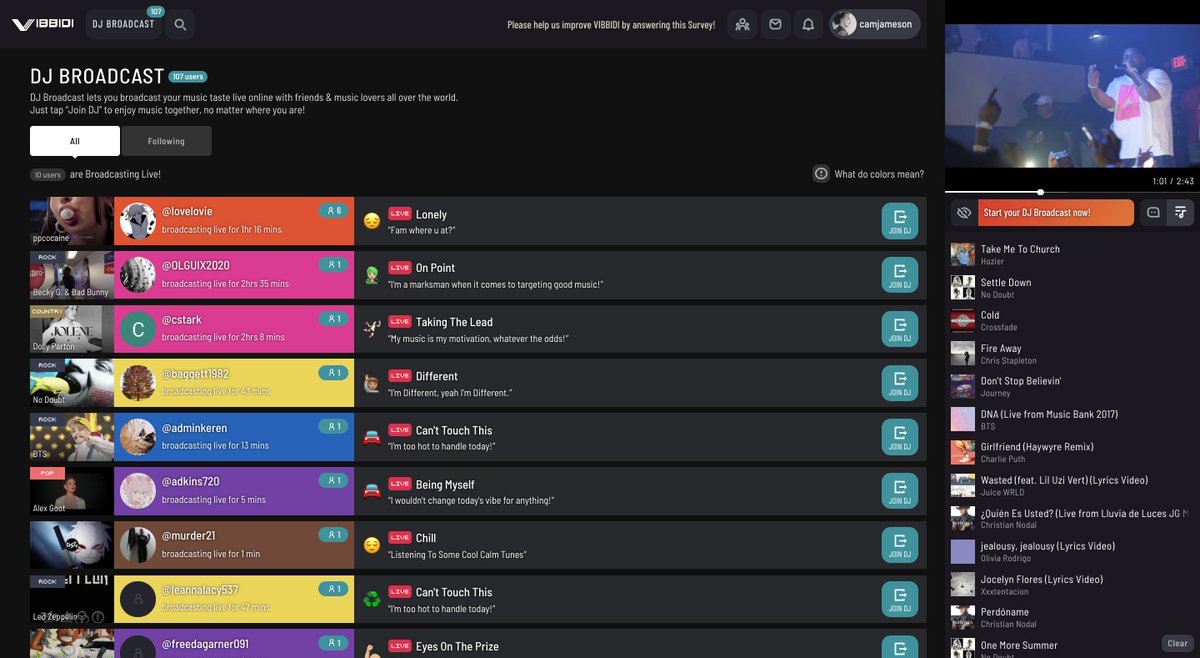This screenshot has height=658, width=1200.
Task: Play 'Jocelyn Flores (Lyrics Video)'
Action: [1072, 585]
